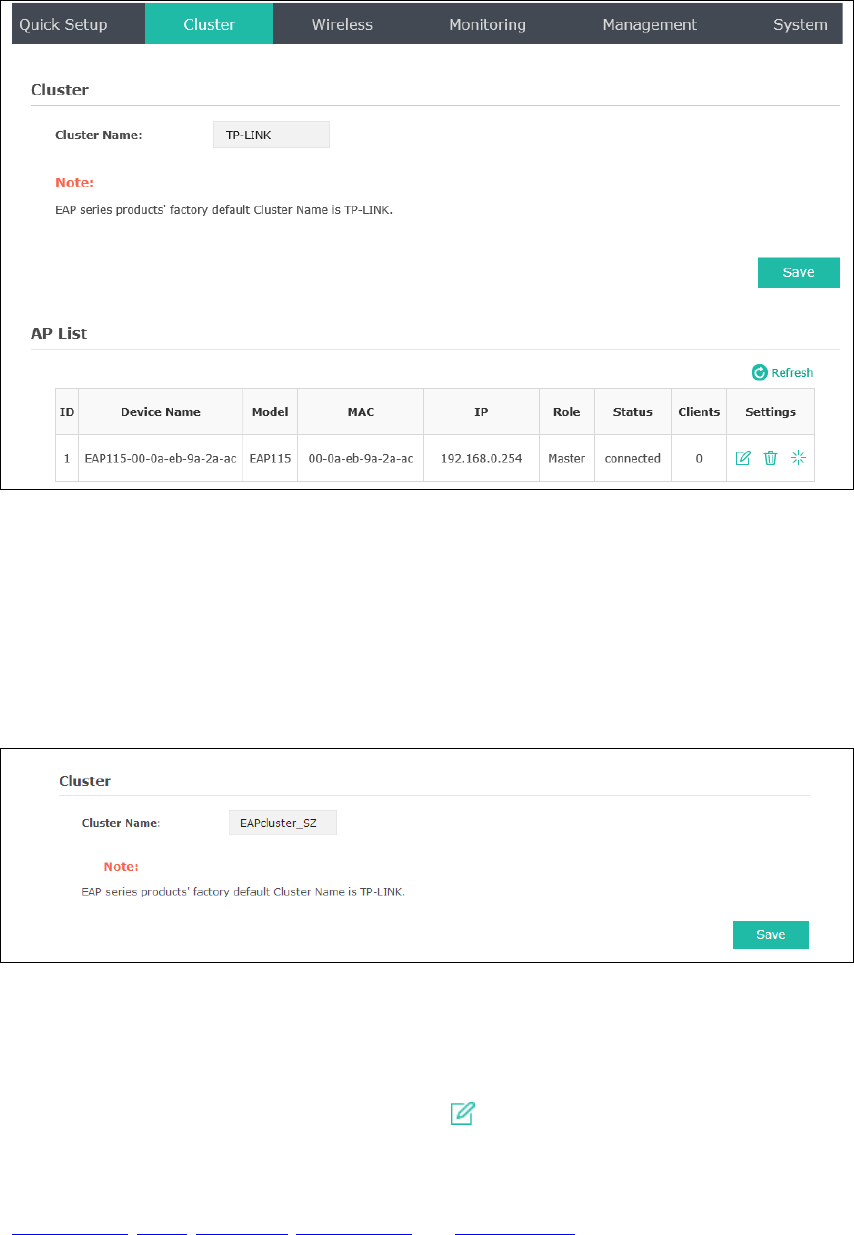Click the refresh circular arrow icon

(759, 373)
